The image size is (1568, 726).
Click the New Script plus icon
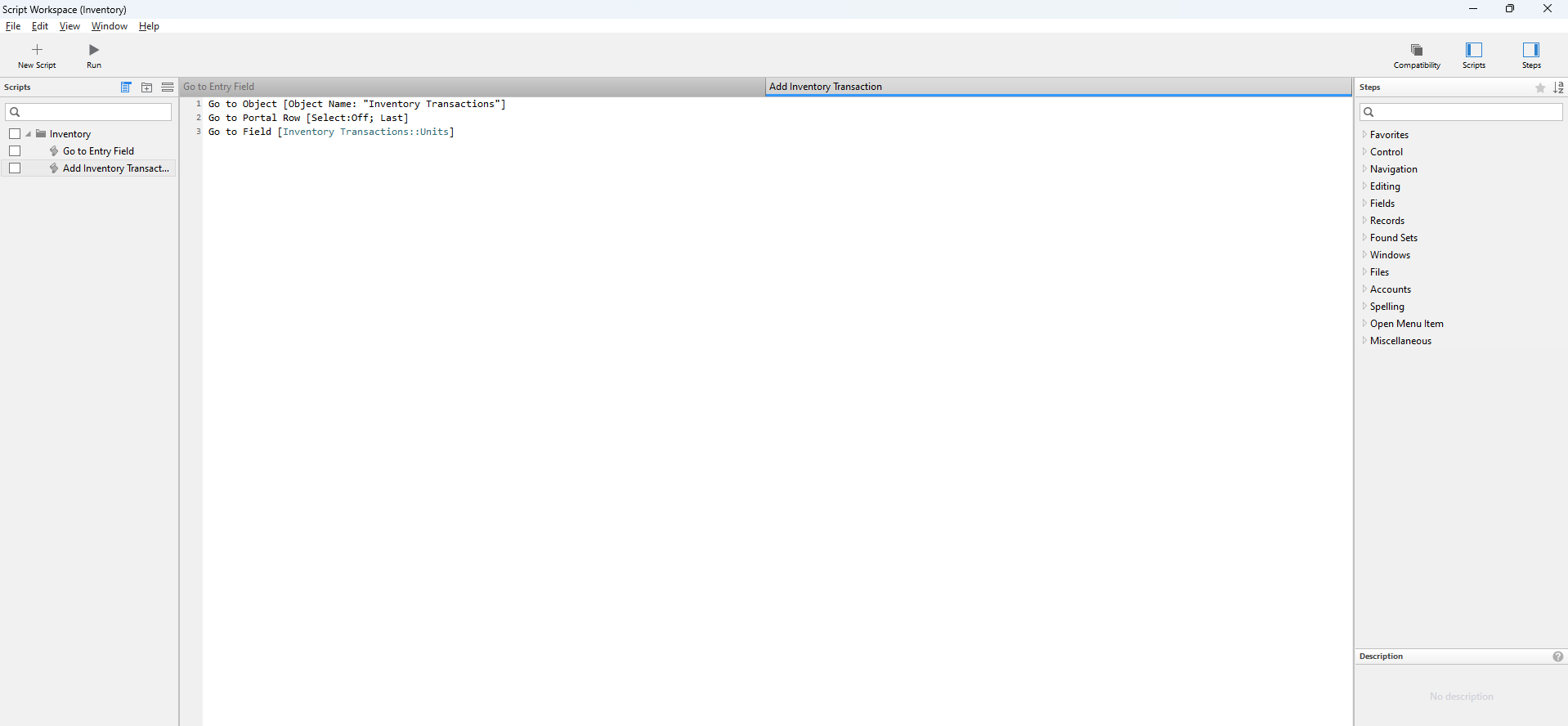[37, 50]
